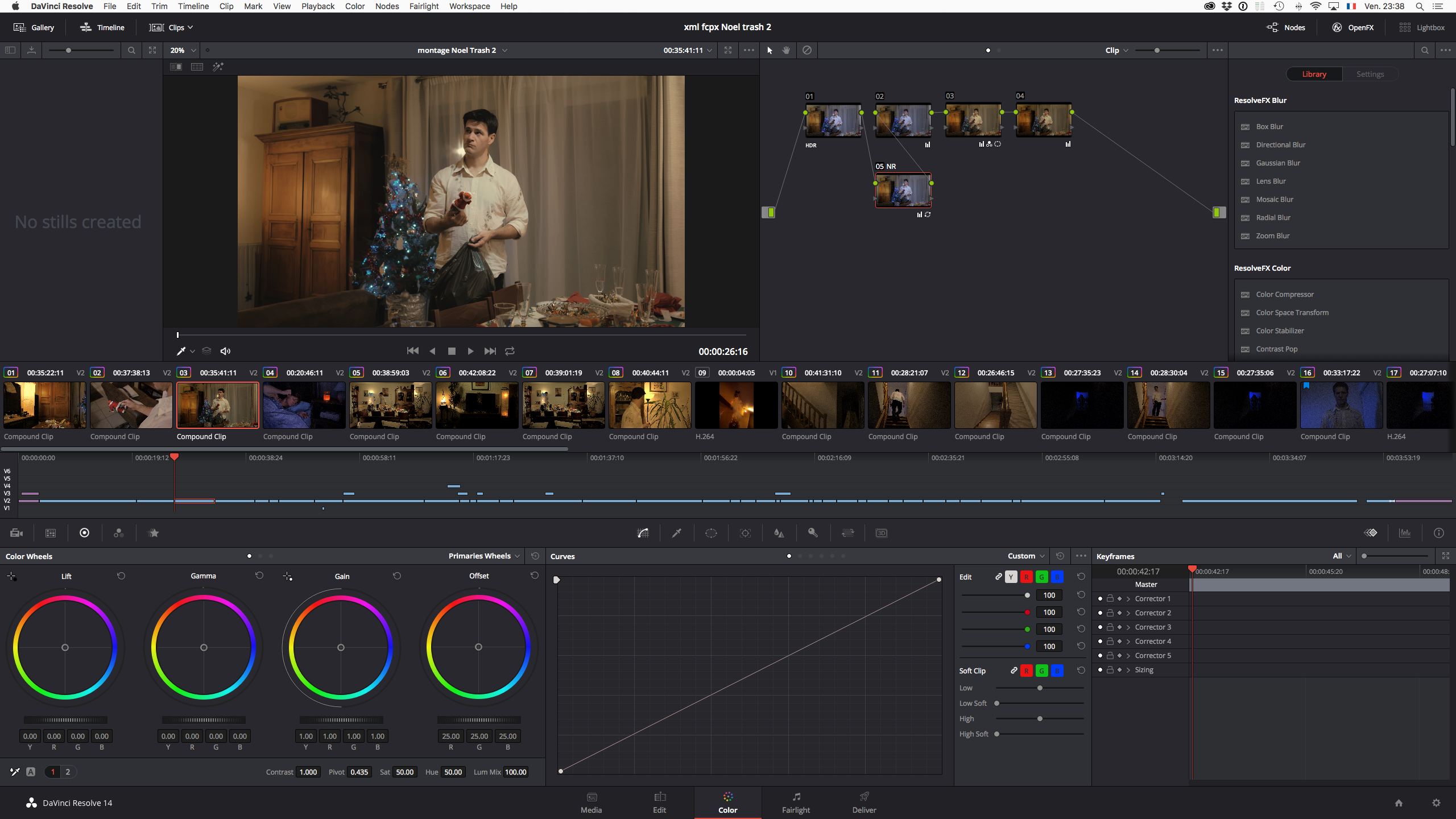Open the Lightbox view

click(x=1422, y=27)
